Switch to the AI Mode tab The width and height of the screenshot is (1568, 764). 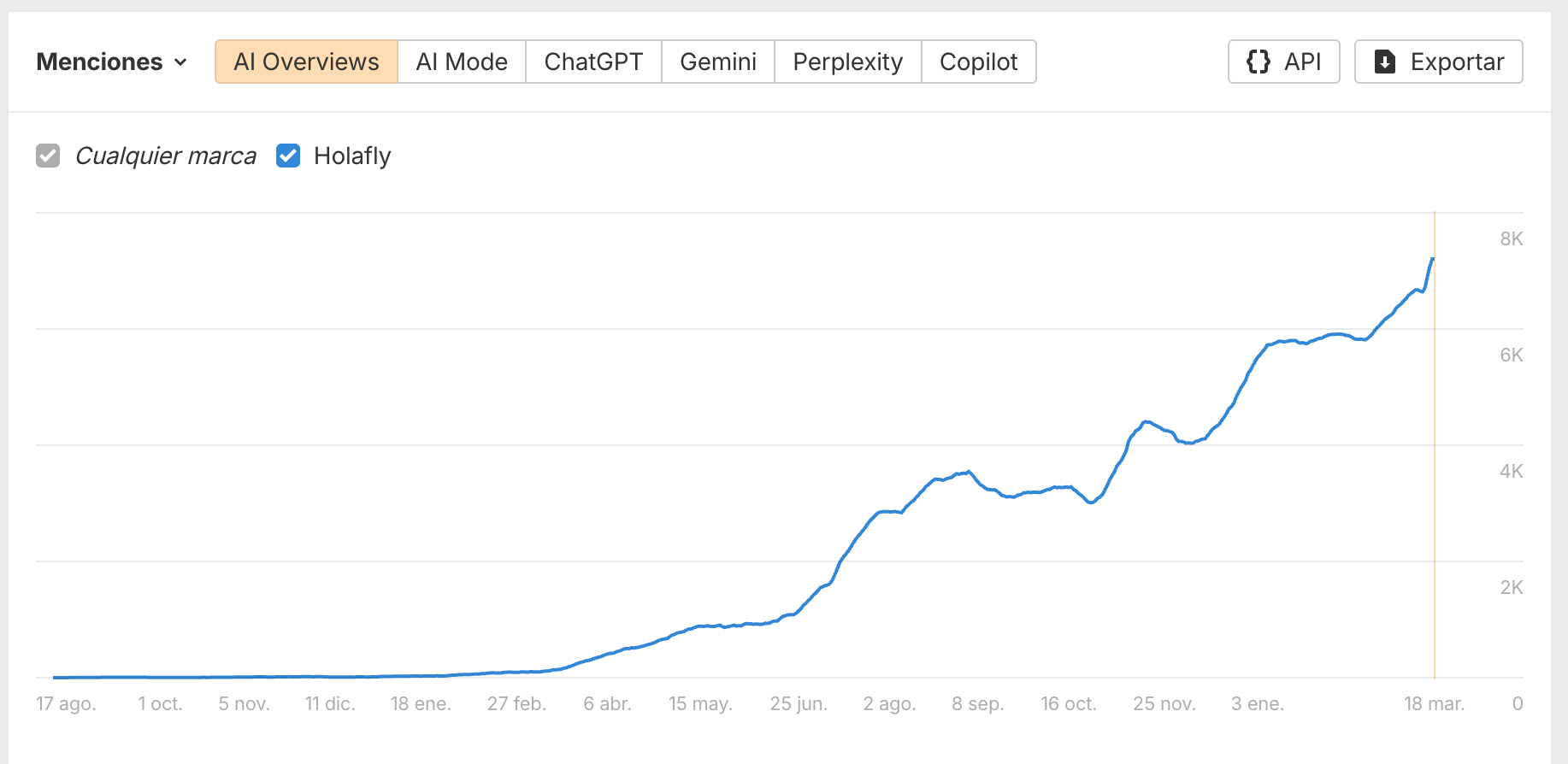461,61
